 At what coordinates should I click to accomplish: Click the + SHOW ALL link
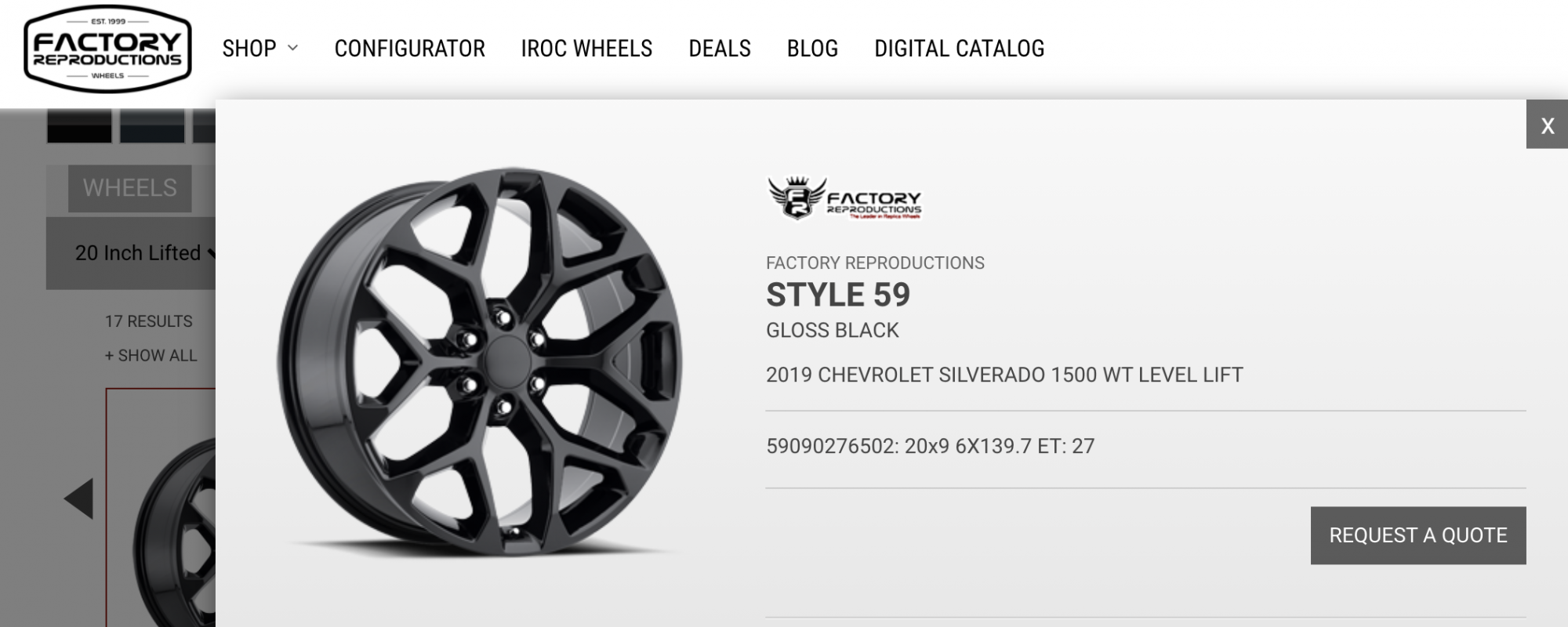coord(151,356)
